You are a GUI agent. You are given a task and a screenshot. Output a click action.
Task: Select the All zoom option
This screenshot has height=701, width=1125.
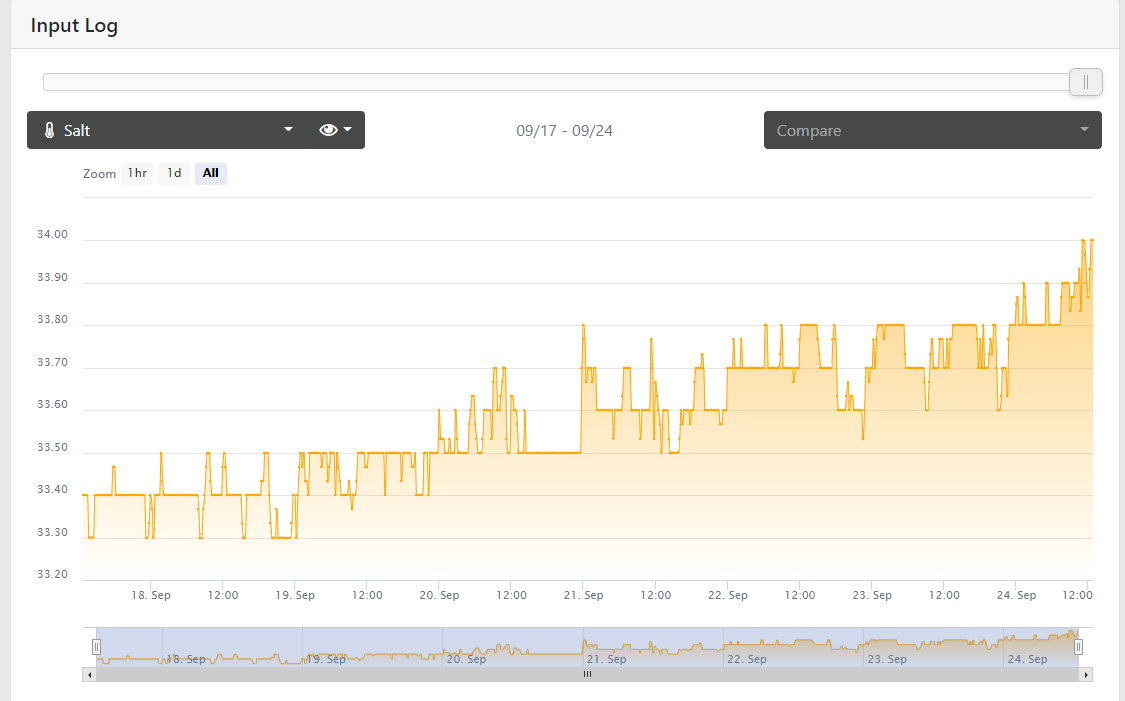pos(210,174)
